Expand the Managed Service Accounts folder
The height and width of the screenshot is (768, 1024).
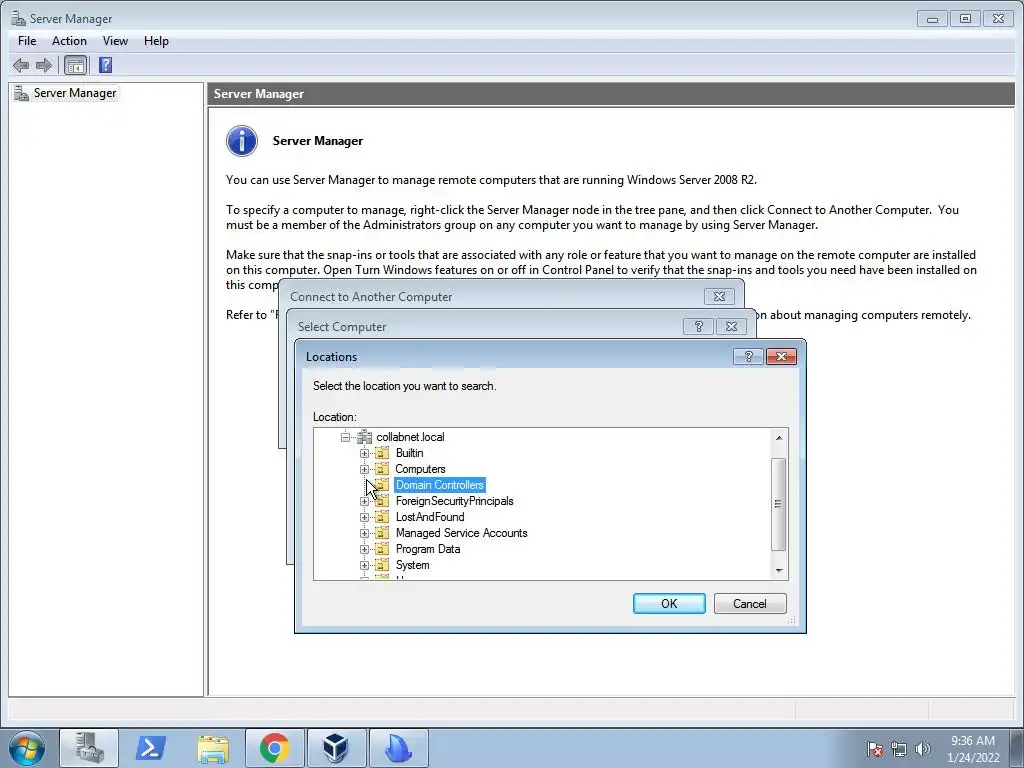[364, 533]
